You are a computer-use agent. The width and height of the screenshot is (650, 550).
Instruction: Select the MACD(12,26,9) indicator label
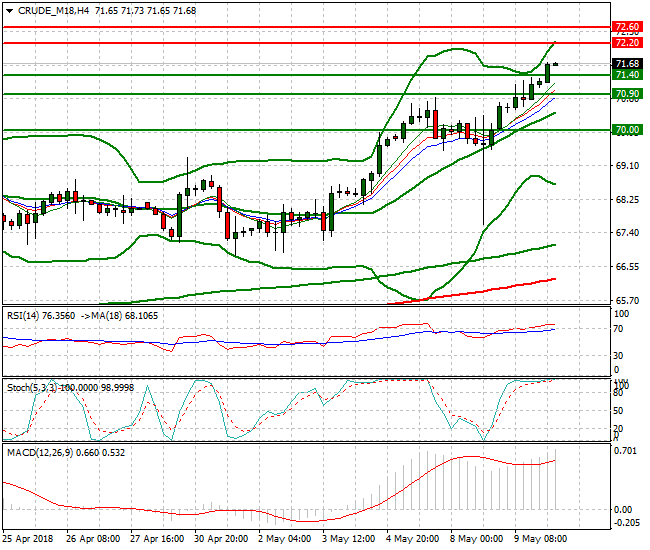tap(40, 453)
